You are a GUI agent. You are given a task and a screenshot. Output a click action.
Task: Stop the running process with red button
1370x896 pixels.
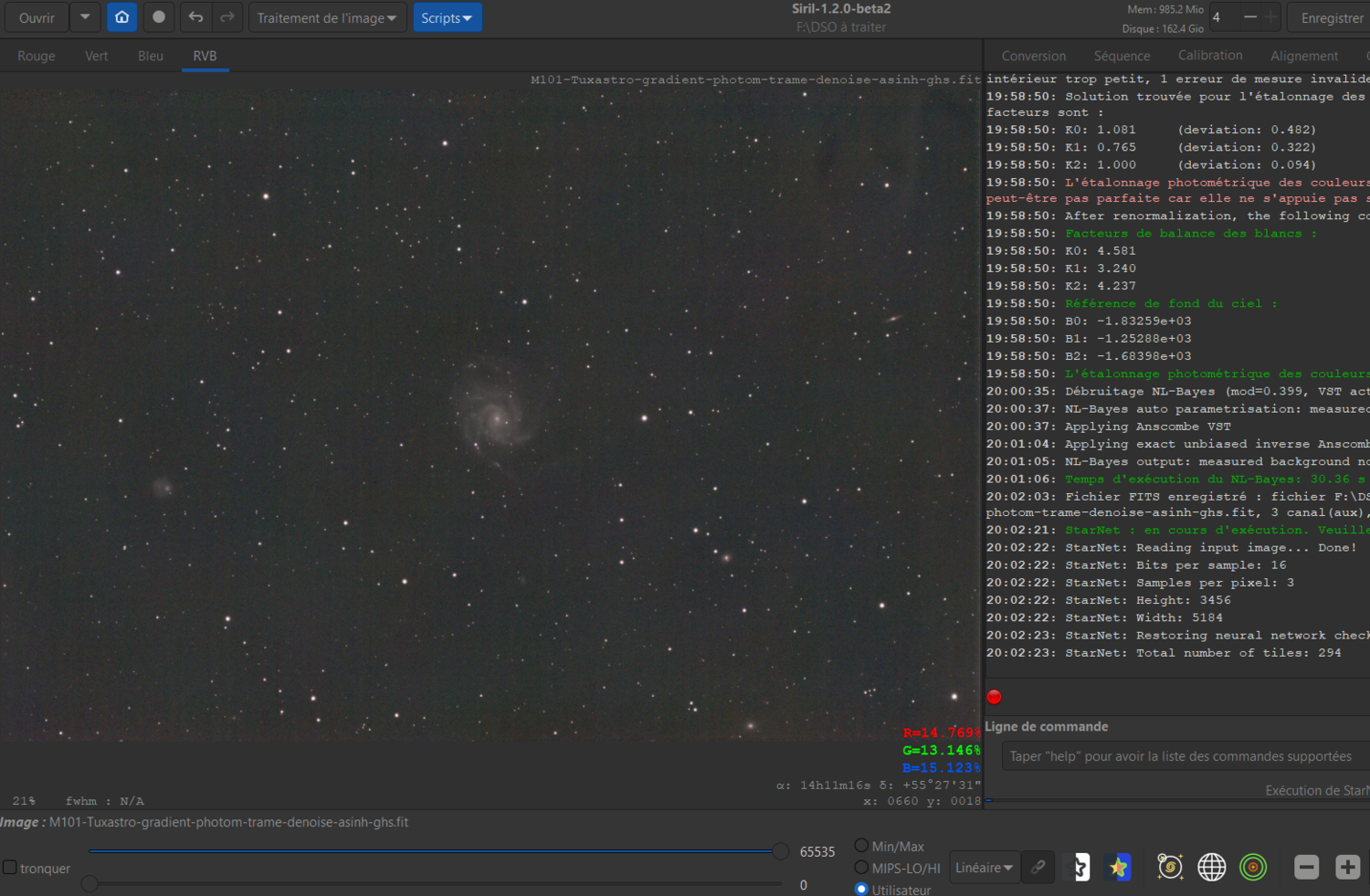[x=995, y=697]
